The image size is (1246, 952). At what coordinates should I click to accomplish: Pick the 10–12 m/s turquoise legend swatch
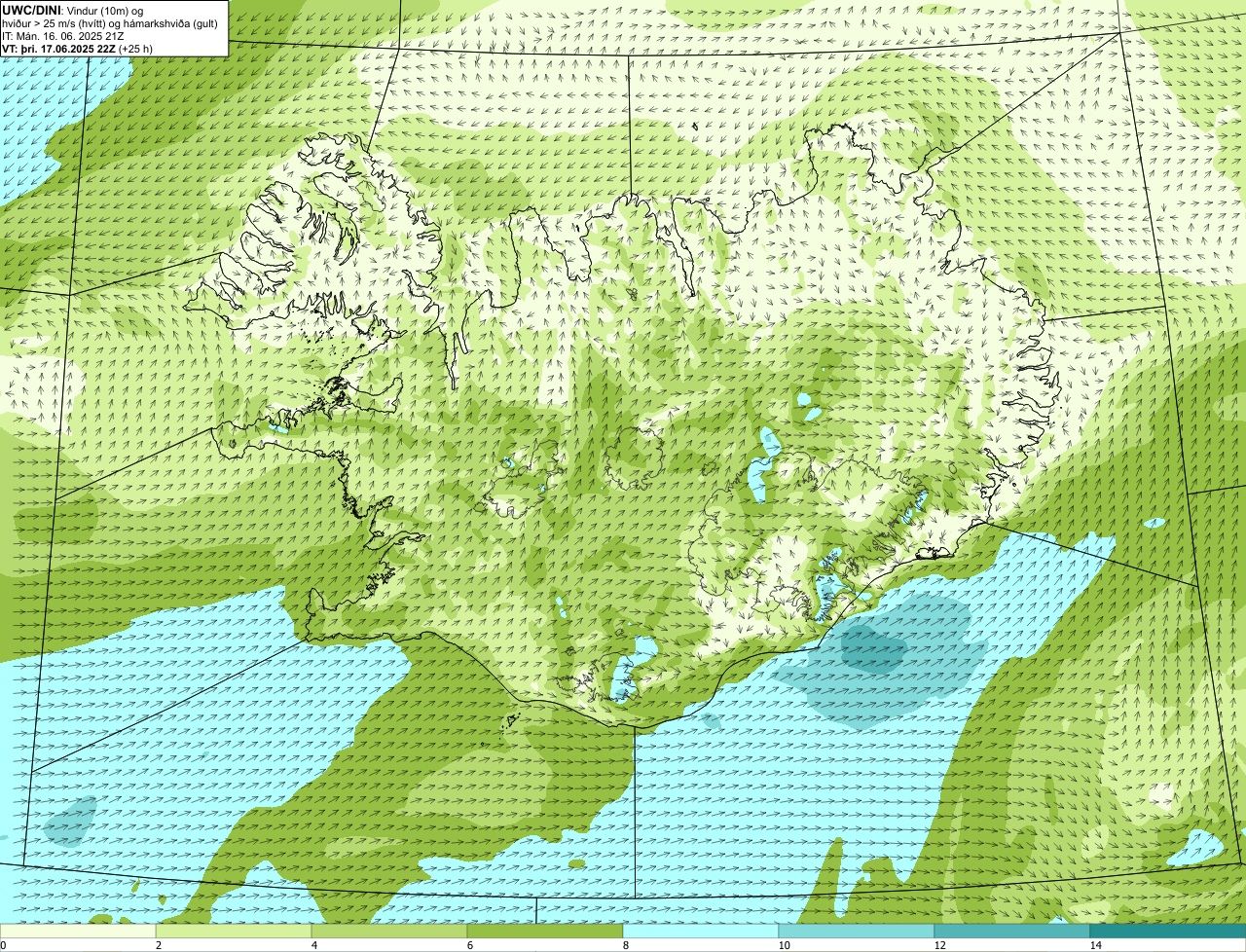pos(857,932)
